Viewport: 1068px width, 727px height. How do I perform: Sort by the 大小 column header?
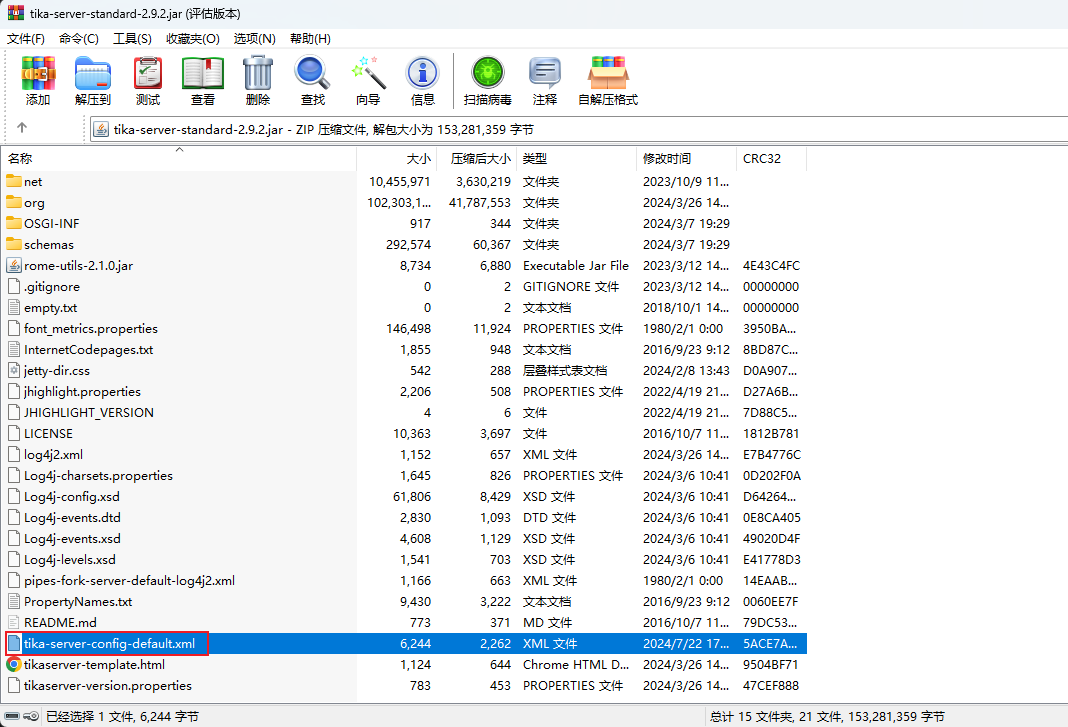coord(396,159)
